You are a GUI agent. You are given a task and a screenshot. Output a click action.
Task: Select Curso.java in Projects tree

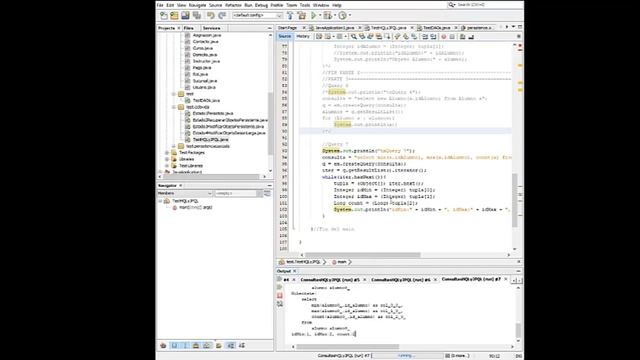(202, 48)
